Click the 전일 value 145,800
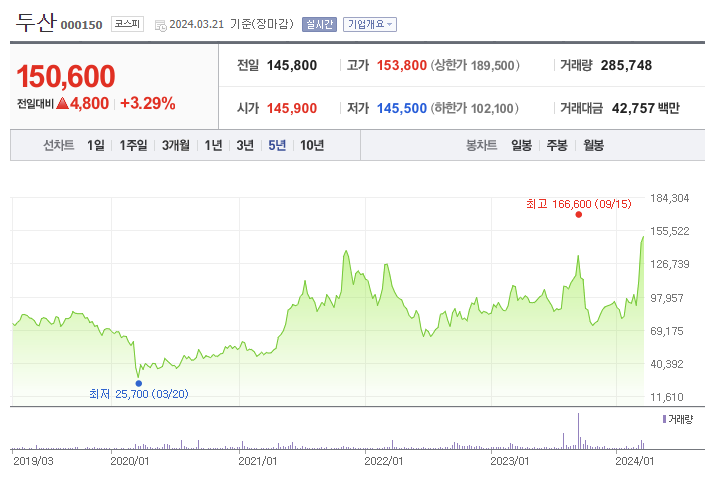 tap(292, 66)
